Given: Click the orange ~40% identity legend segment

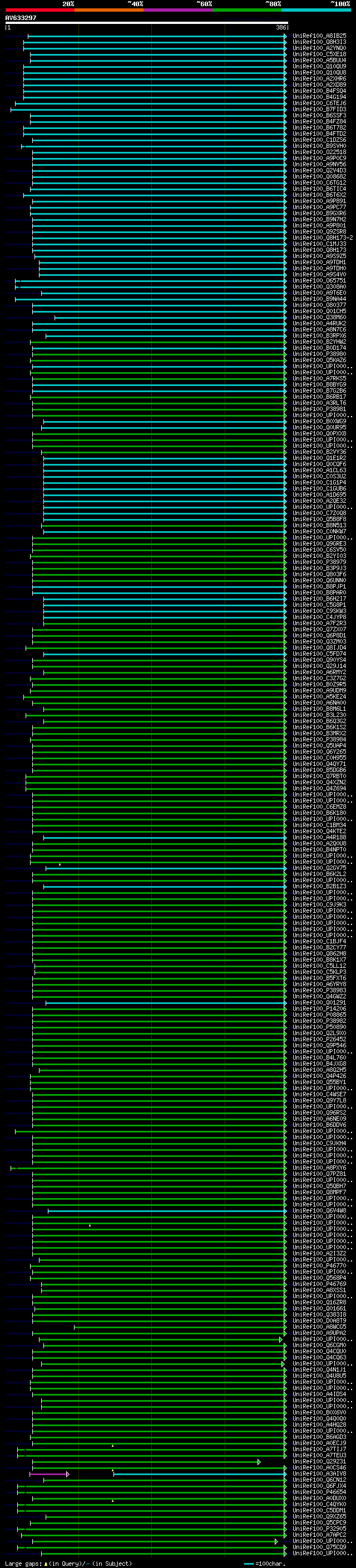Looking at the screenshot, I should coord(109,10).
